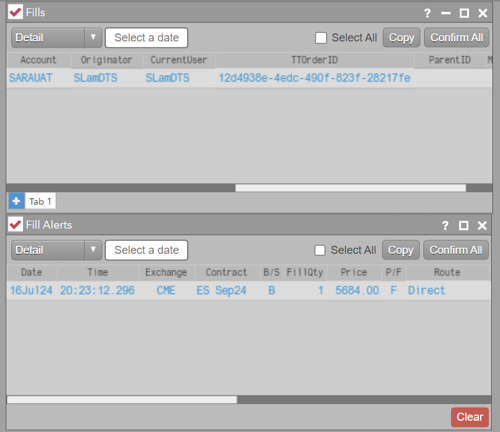Image resolution: width=500 pixels, height=432 pixels.
Task: Confirm all fills in the Fills widget
Action: coord(456,38)
